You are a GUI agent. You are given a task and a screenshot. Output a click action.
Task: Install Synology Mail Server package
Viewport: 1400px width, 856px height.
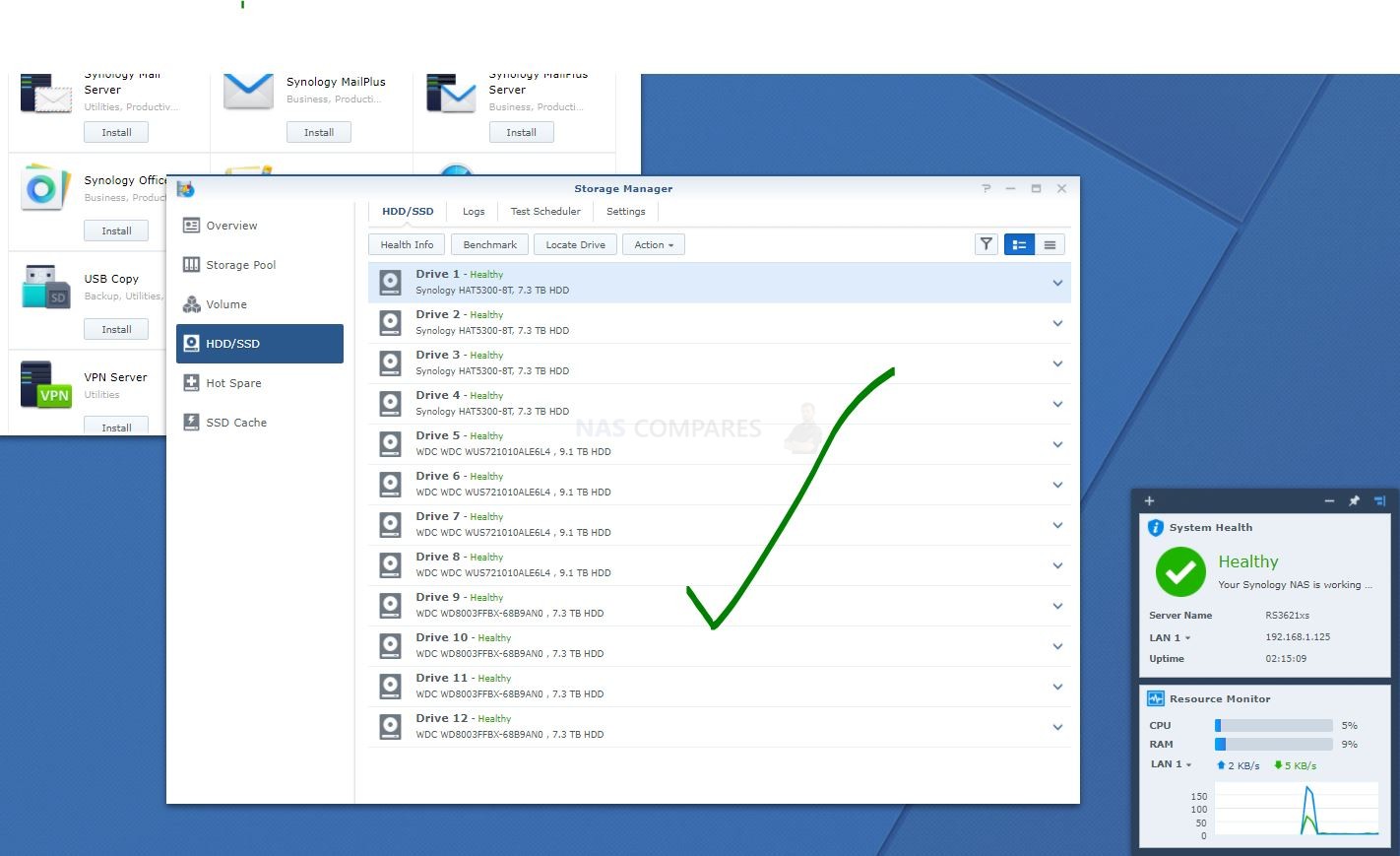pyautogui.click(x=116, y=132)
